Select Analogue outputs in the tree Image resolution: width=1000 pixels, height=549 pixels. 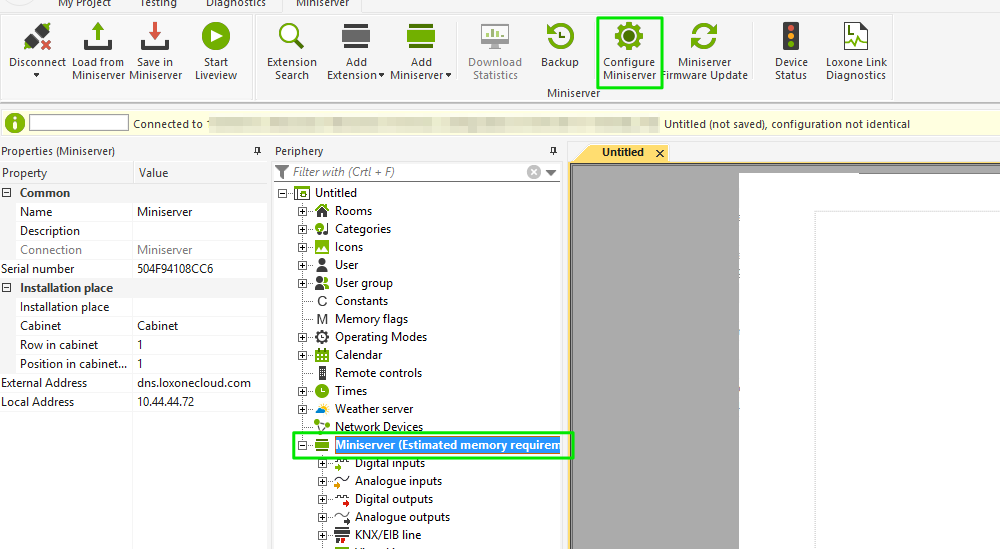(402, 517)
